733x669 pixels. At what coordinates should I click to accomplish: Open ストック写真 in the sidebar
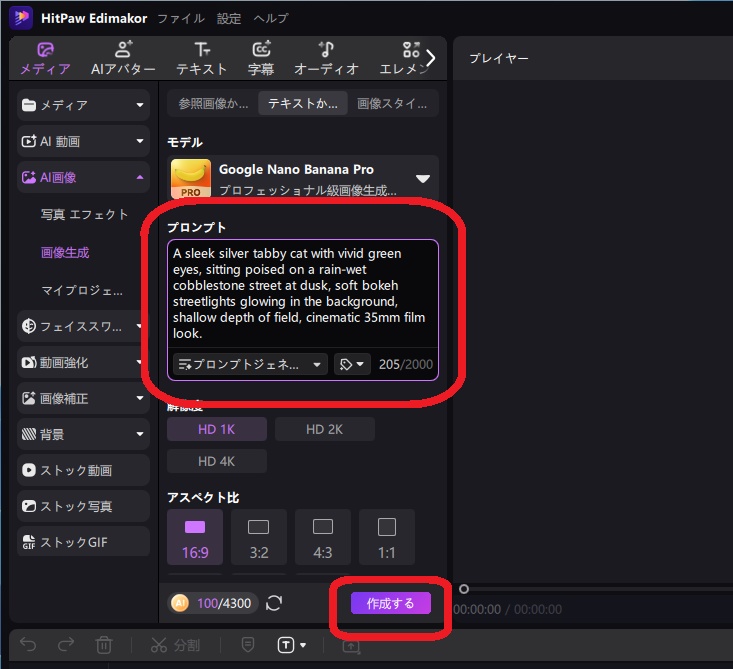click(83, 506)
